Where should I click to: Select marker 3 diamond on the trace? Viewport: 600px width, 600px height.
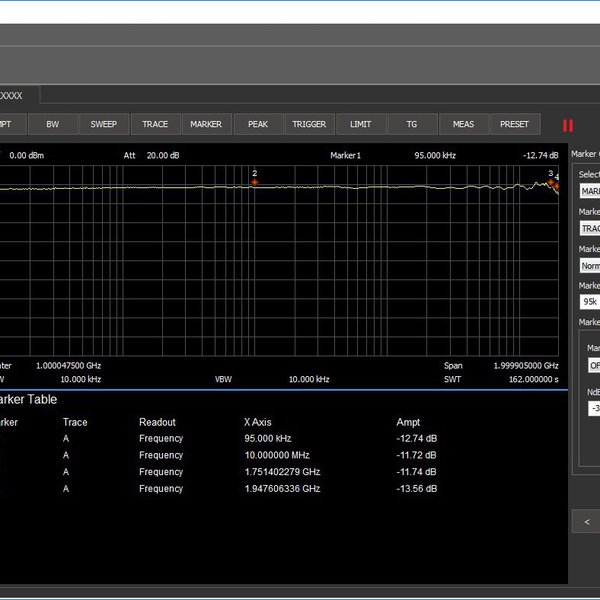(x=550, y=182)
